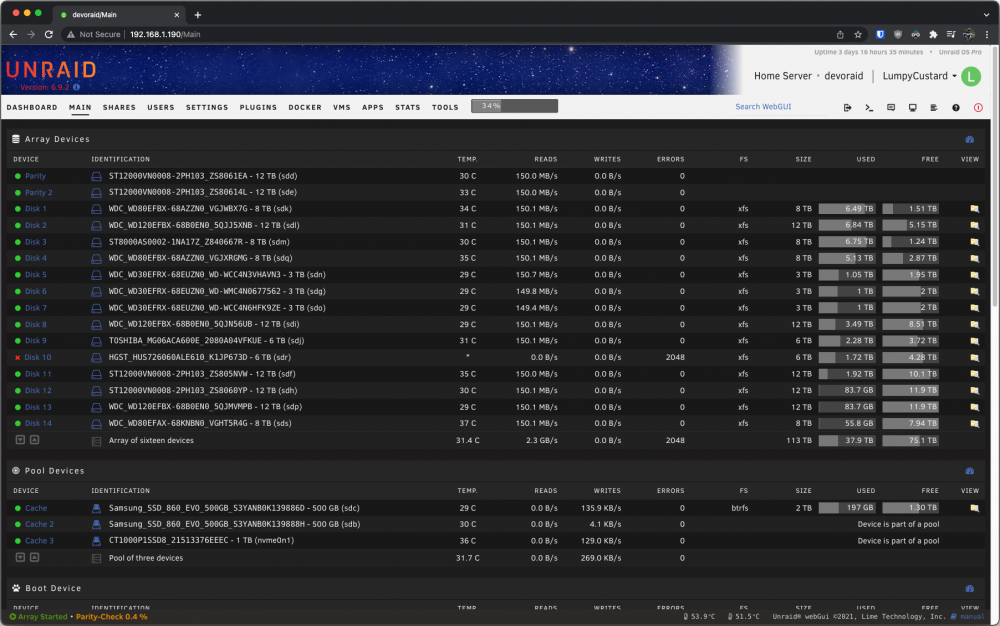Screen dimensions: 1000x626
Task: Click SSD icon for Cache 3 CT1000P1SSD8
Action: (x=96, y=541)
